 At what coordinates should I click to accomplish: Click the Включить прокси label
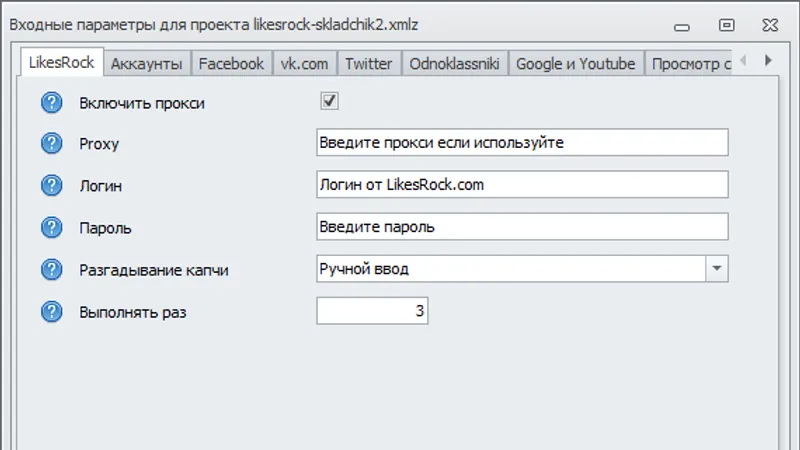click(142, 103)
